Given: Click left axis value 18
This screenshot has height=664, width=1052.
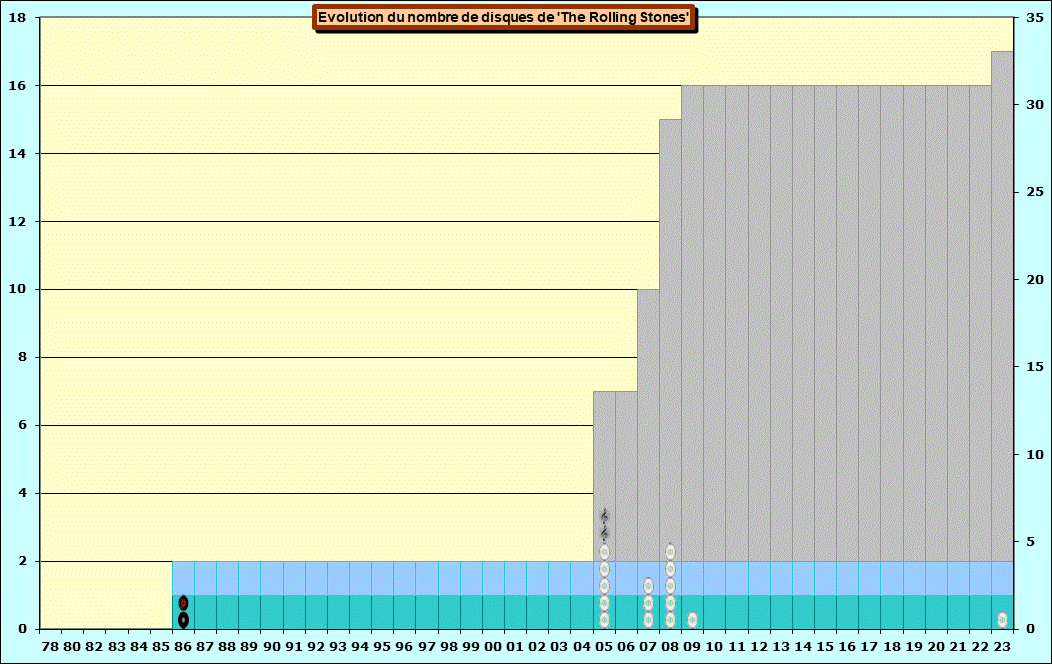Looking at the screenshot, I should click(18, 17).
